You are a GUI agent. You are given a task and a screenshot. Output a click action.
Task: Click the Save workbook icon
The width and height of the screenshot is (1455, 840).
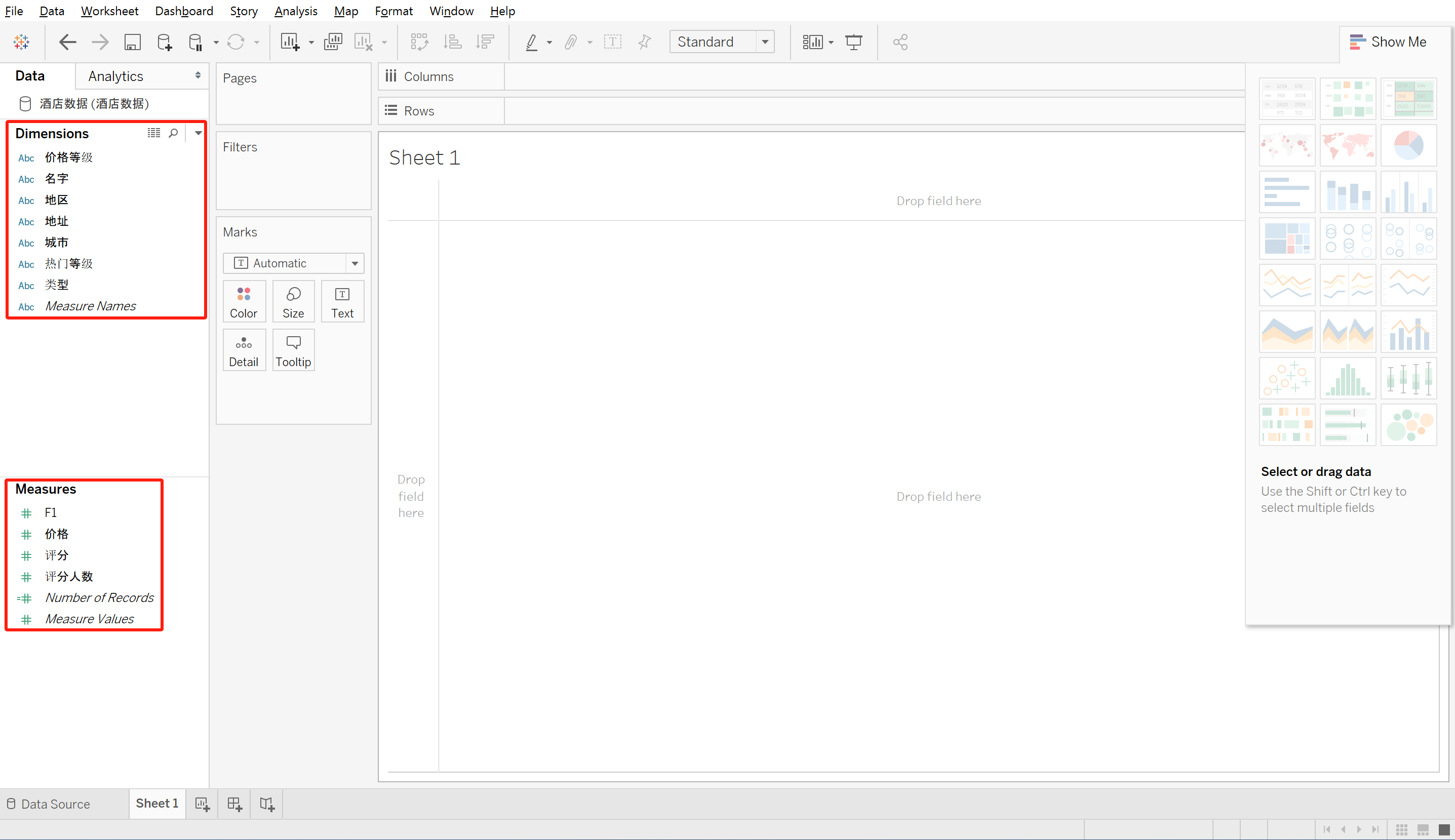[132, 42]
